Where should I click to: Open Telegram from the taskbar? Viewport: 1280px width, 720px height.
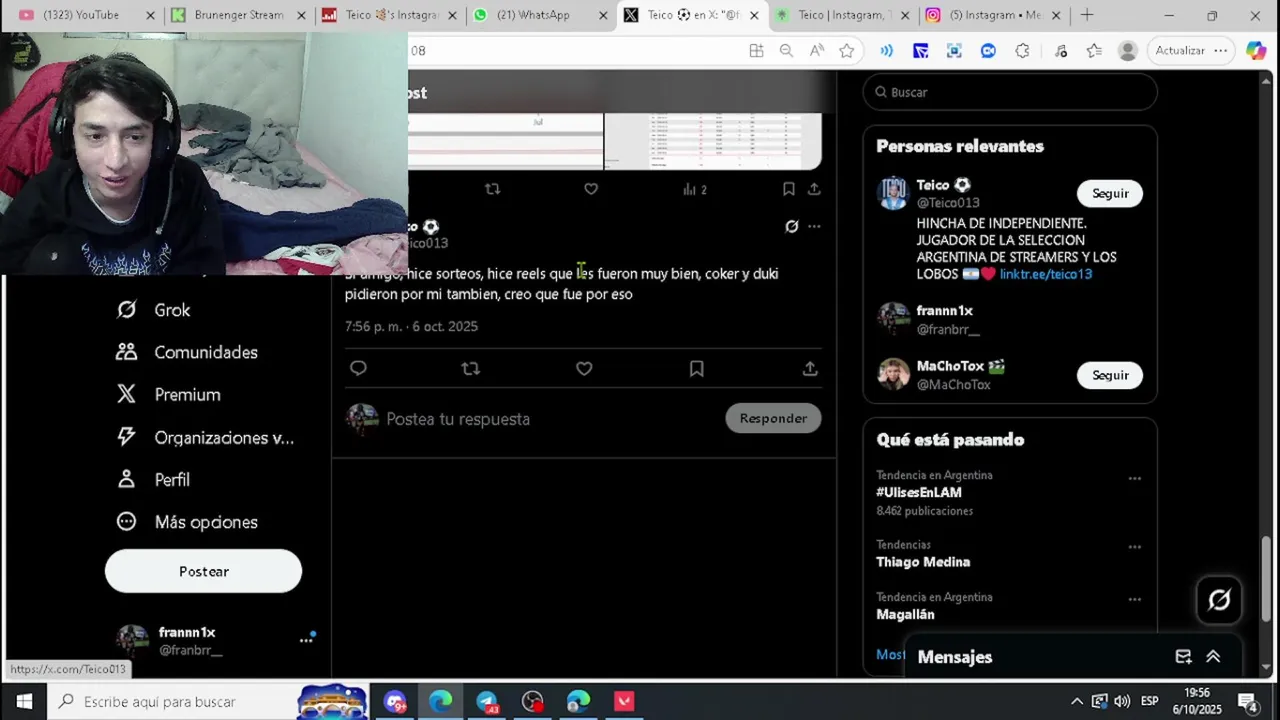(x=487, y=701)
